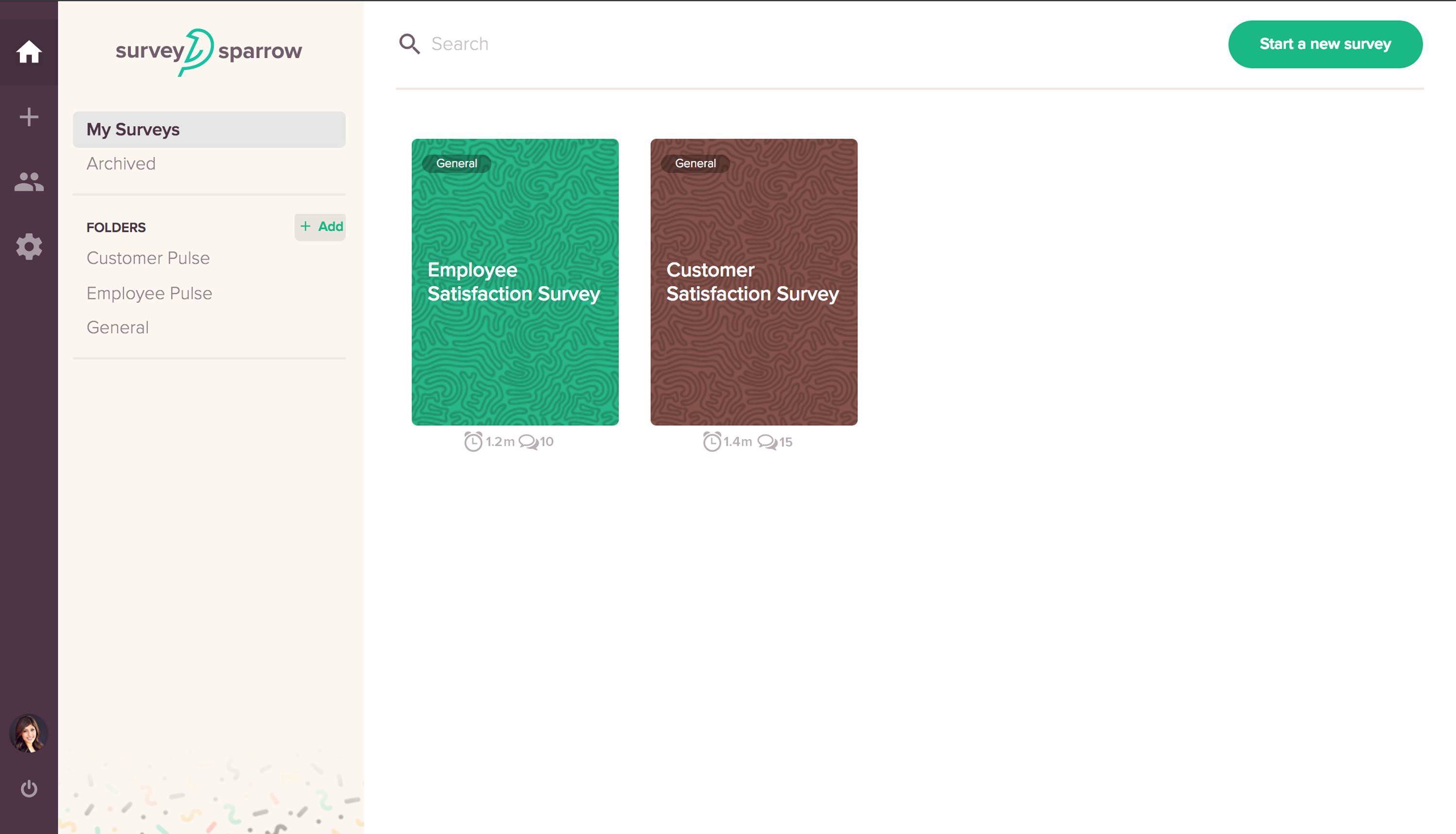Open the Archived section
This screenshot has width=1456, height=834.
click(x=121, y=164)
